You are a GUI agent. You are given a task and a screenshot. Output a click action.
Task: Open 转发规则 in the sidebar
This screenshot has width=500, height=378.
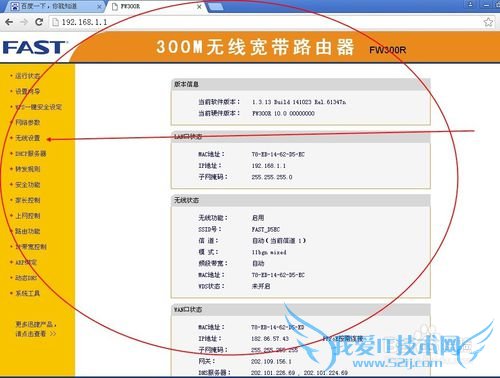click(27, 169)
